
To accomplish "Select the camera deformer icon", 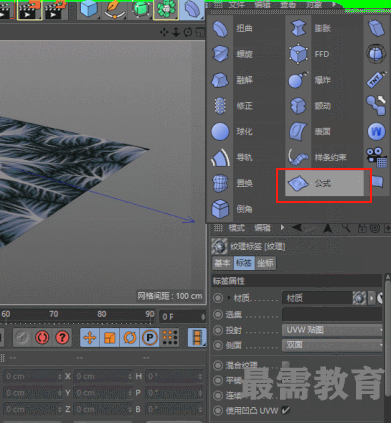I will pyautogui.click(x=376, y=157).
